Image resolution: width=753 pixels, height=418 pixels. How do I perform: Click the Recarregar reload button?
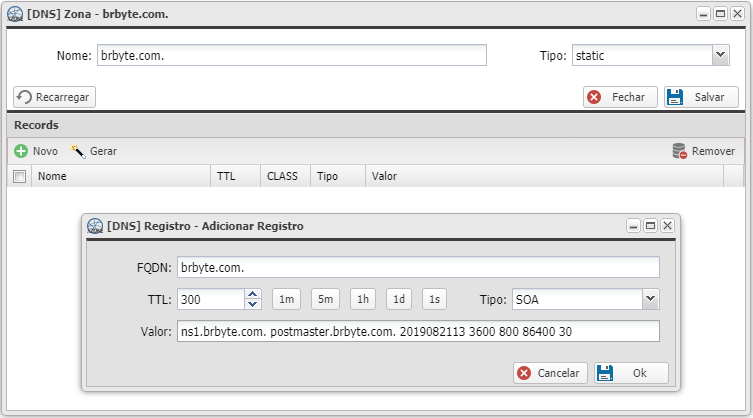(54, 97)
